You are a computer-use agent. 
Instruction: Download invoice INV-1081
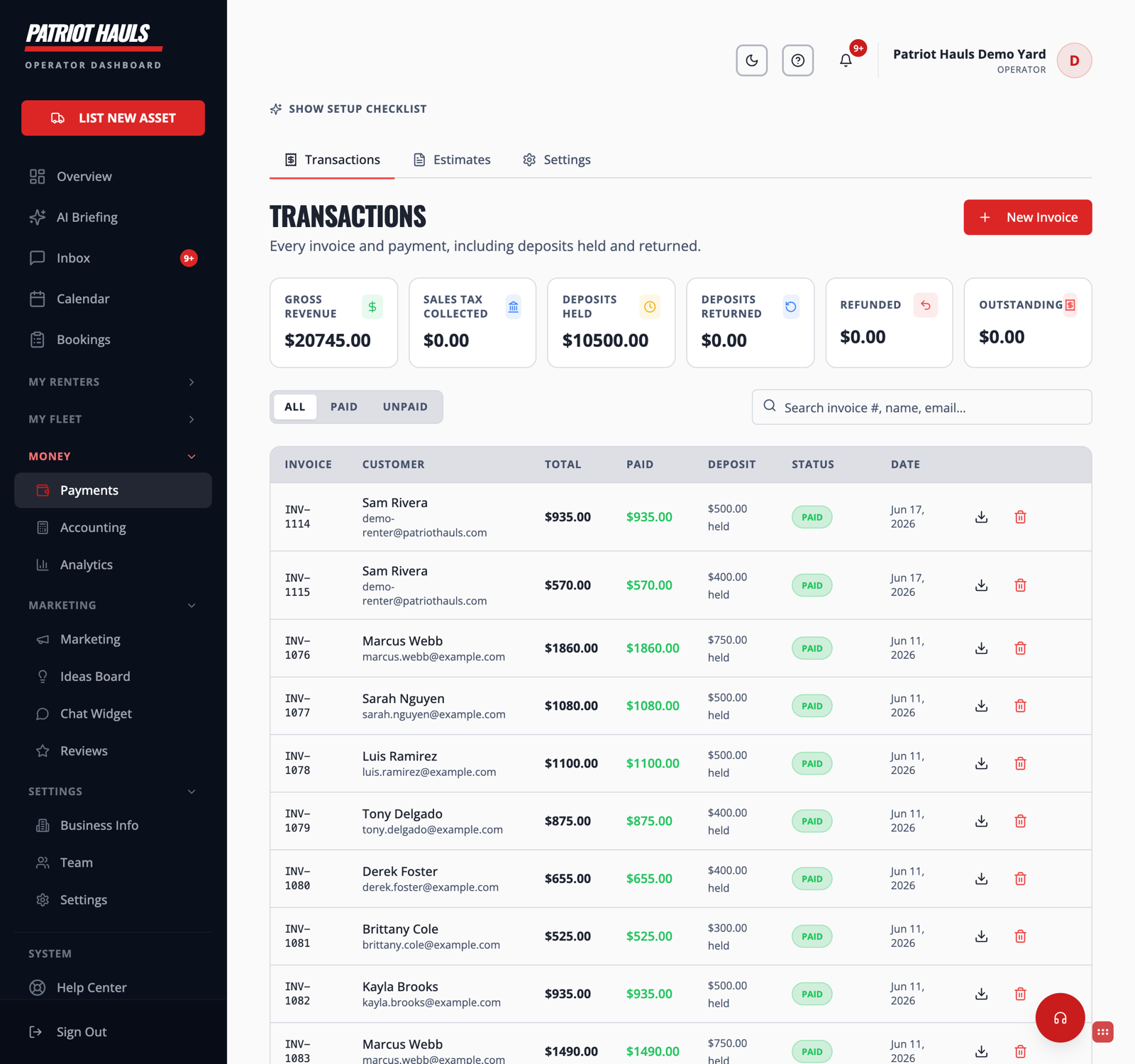point(981,936)
